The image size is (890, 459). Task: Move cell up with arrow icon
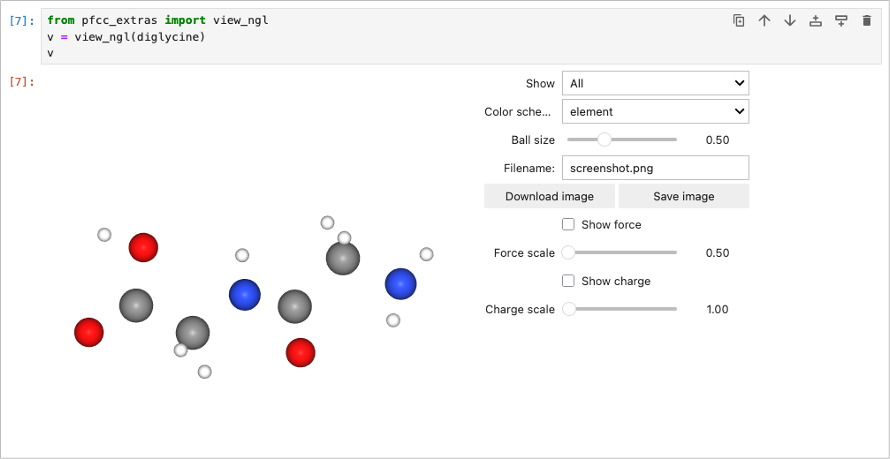764,20
